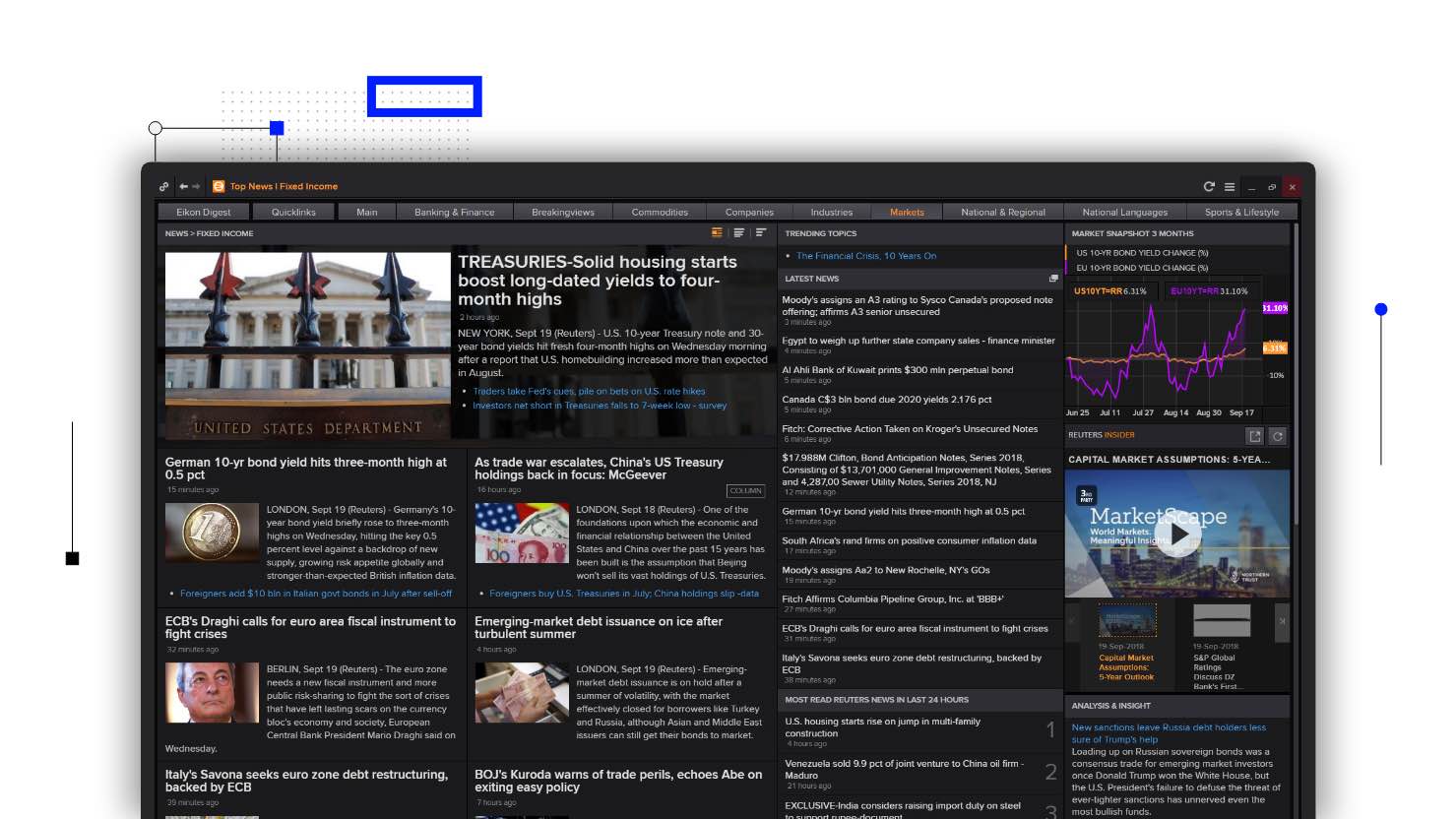
Task: Open 'Foreigners buy U.S. Treasuries in July' link
Action: [624, 594]
